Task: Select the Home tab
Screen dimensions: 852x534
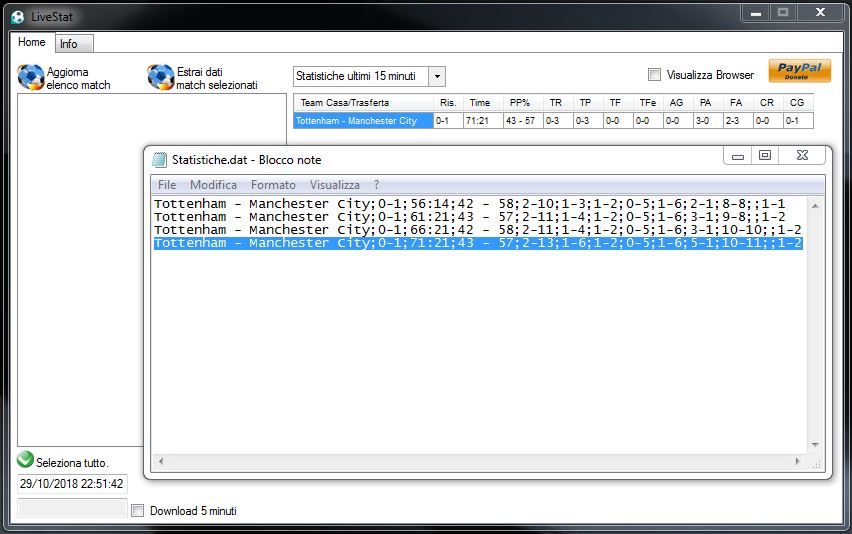Action: (32, 42)
